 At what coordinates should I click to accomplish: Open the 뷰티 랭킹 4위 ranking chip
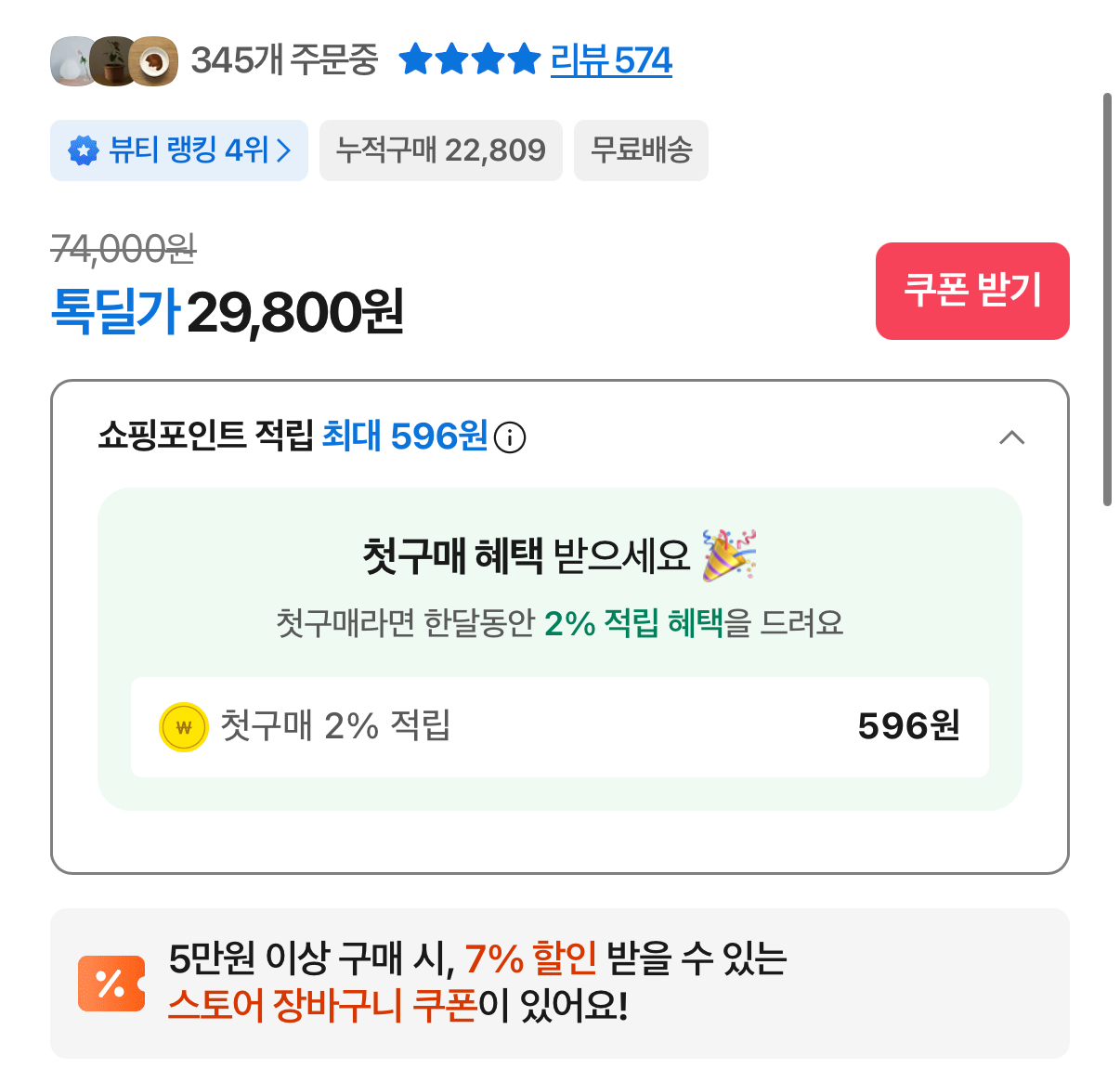click(x=179, y=150)
